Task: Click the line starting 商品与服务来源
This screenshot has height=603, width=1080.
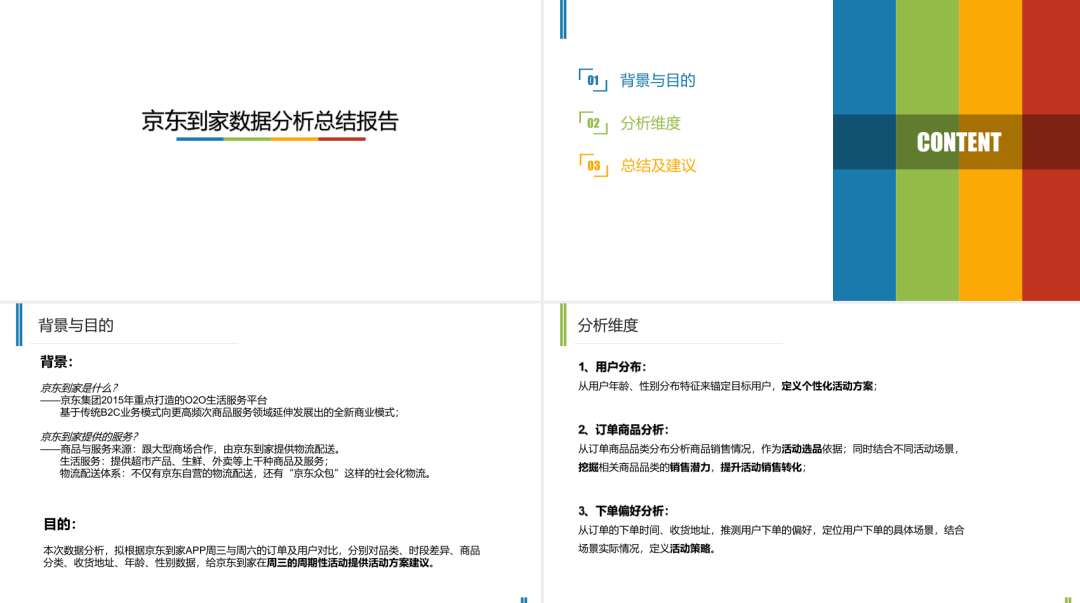Action: click(x=191, y=449)
